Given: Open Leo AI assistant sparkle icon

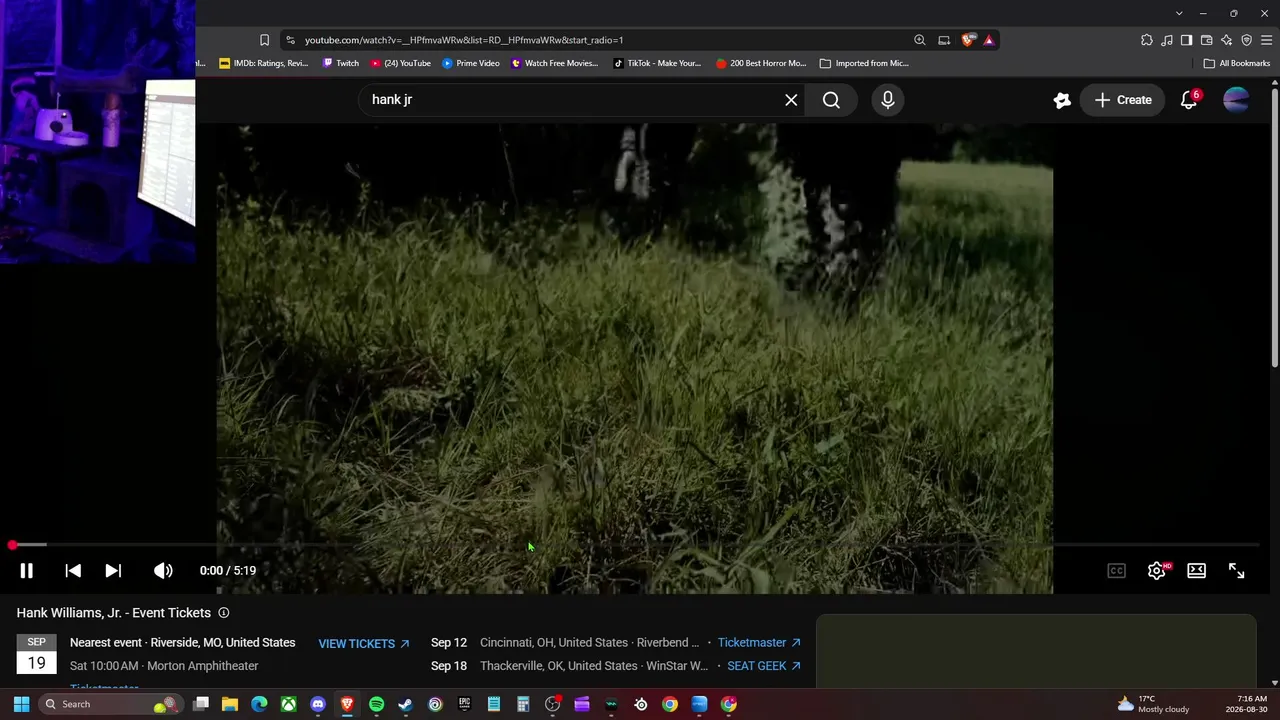Looking at the screenshot, I should click(x=1226, y=40).
